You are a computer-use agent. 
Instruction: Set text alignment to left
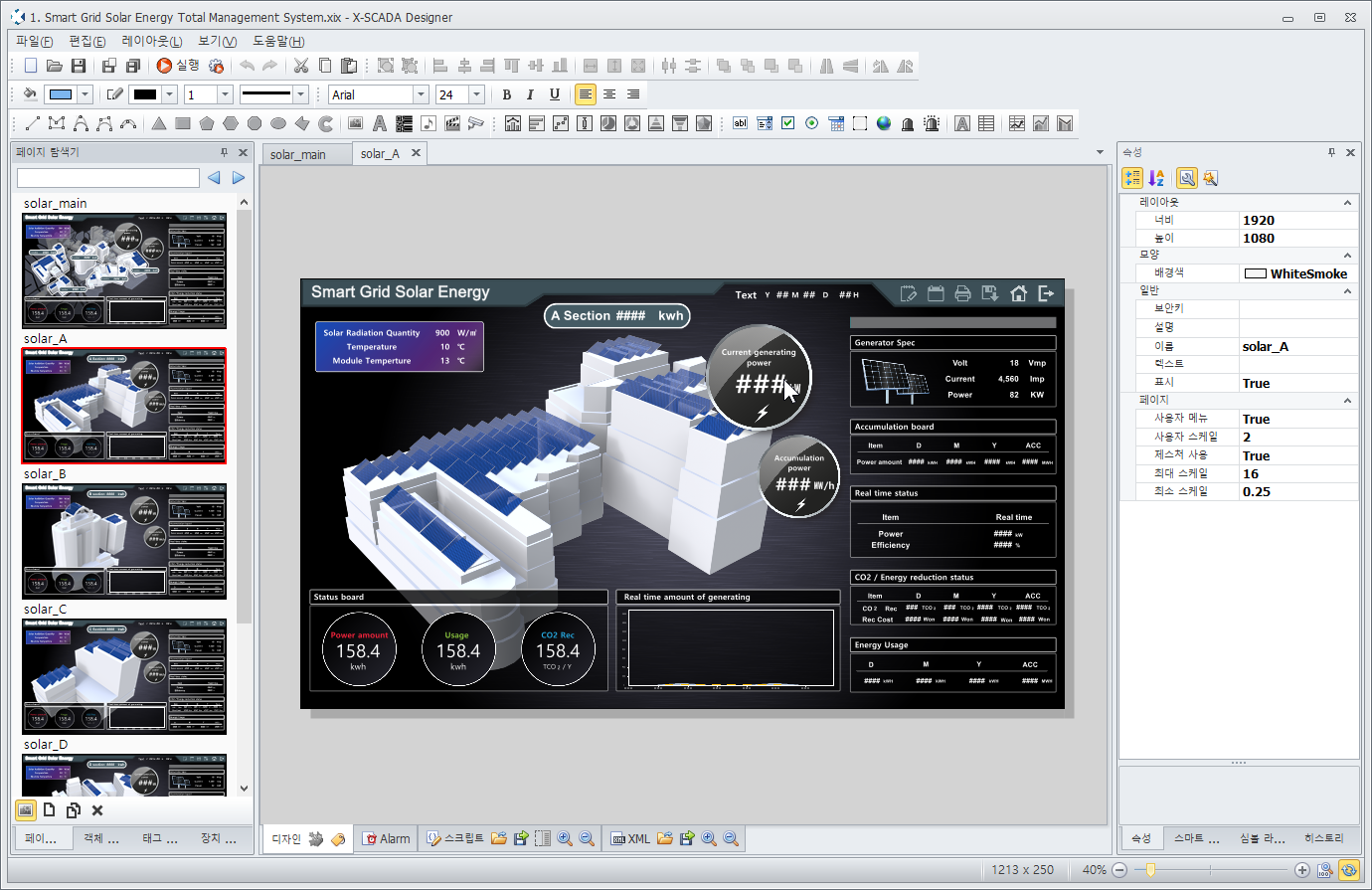click(x=586, y=94)
